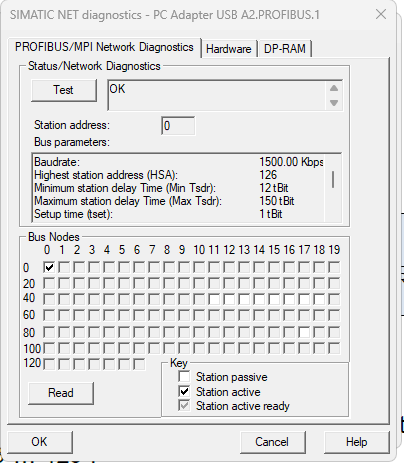Select the Minimum station delay Time row
This screenshot has height=464, width=404.
click(179, 188)
